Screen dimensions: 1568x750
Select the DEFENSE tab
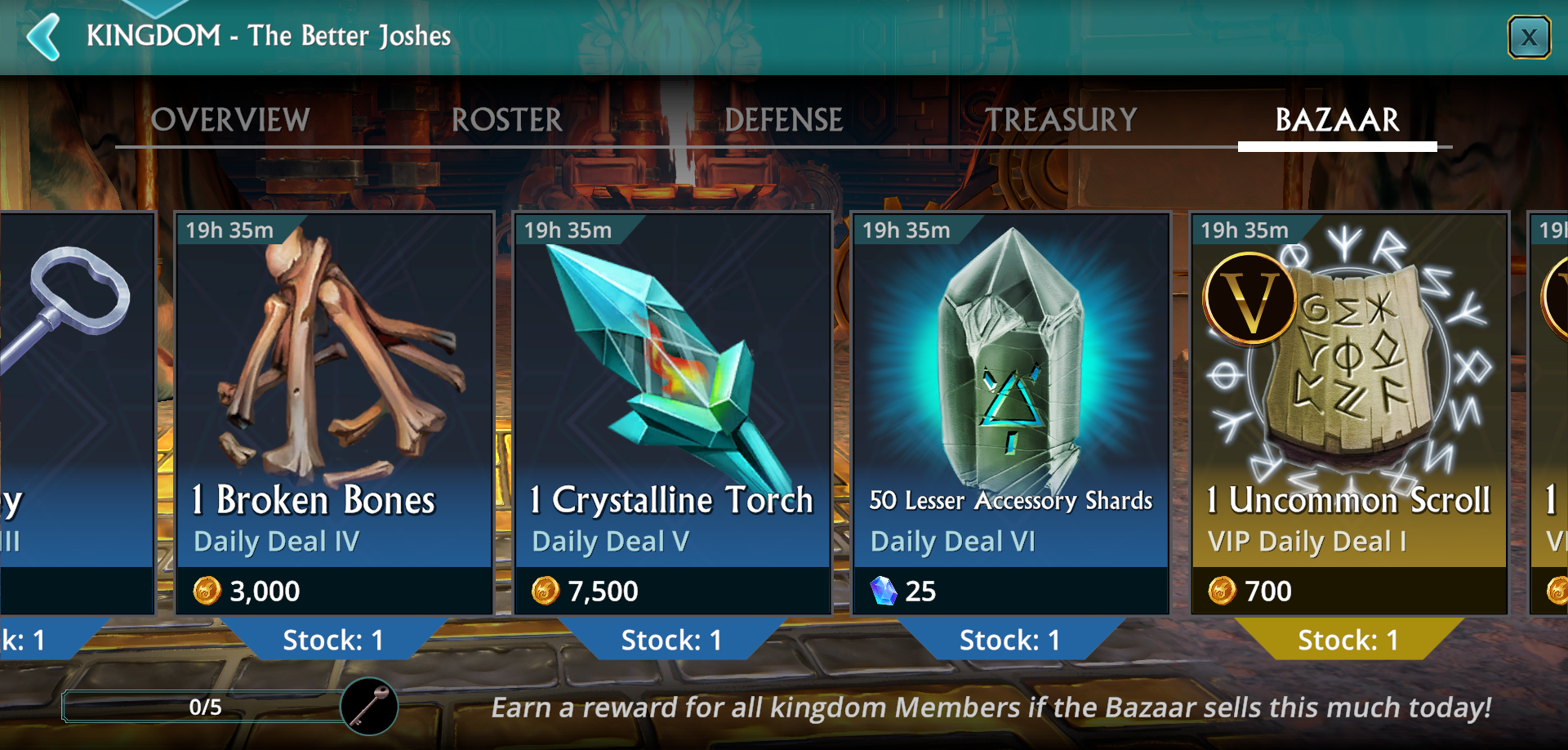[x=783, y=120]
